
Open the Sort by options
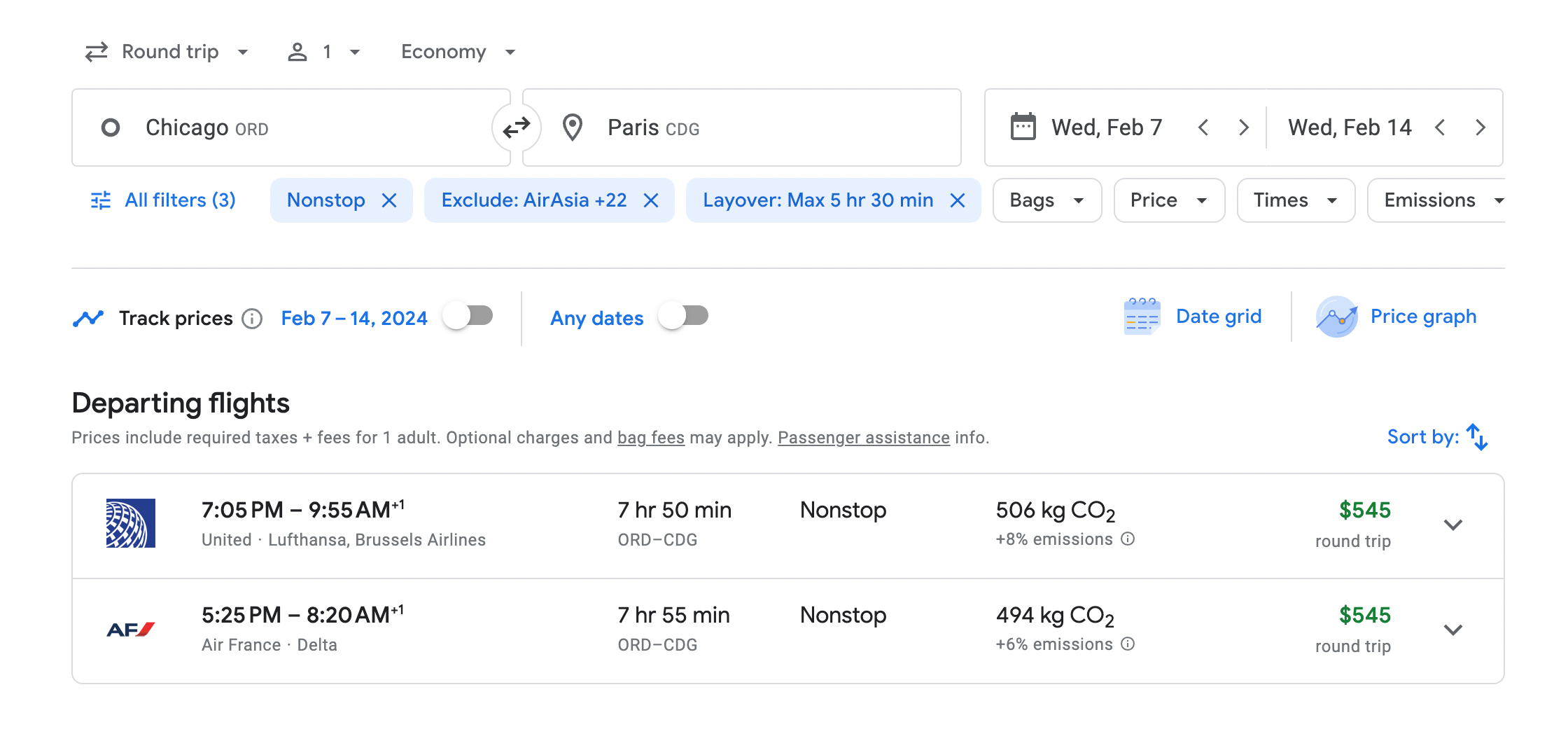pos(1438,437)
